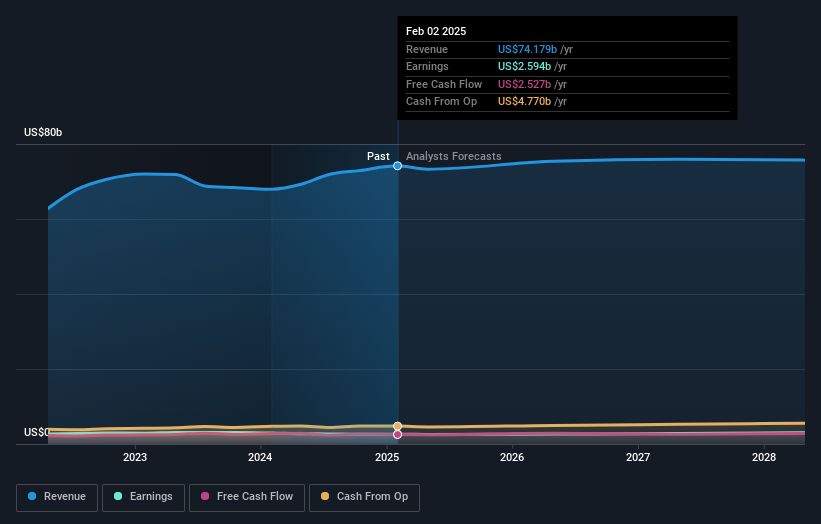The height and width of the screenshot is (524, 821).
Task: Click the Feb 02 2025 tooltip date
Action: [x=436, y=31]
